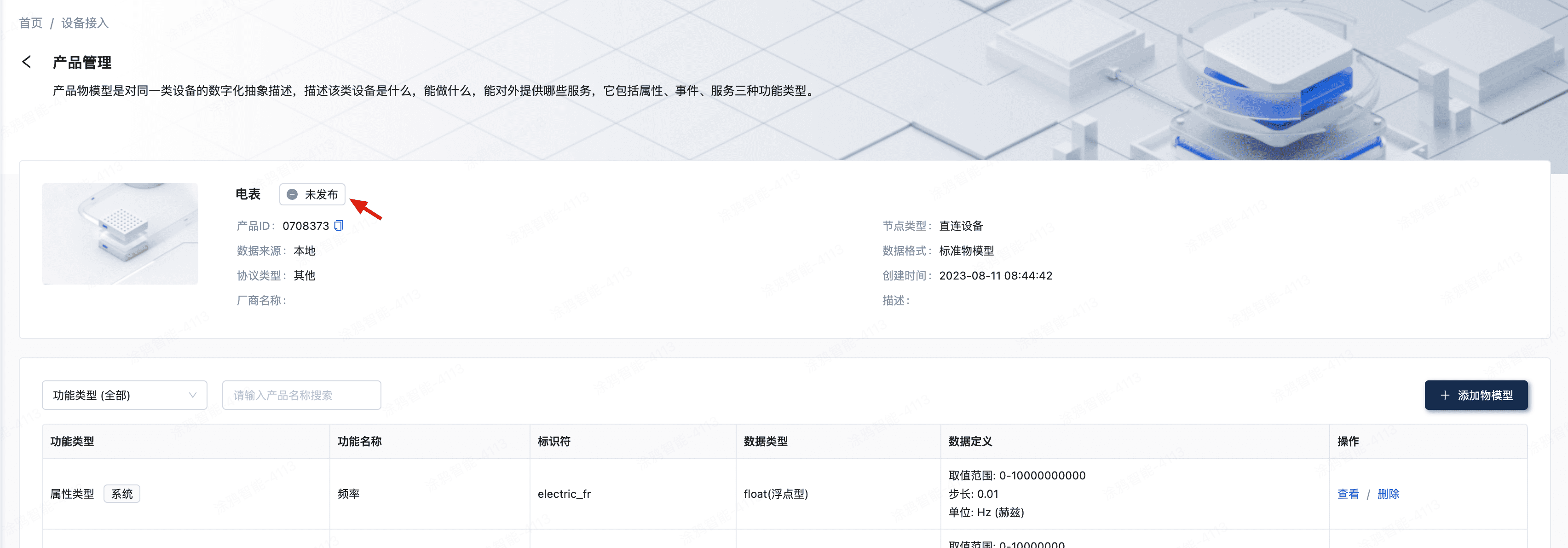Click the 电表 product thumbnail image

120,233
